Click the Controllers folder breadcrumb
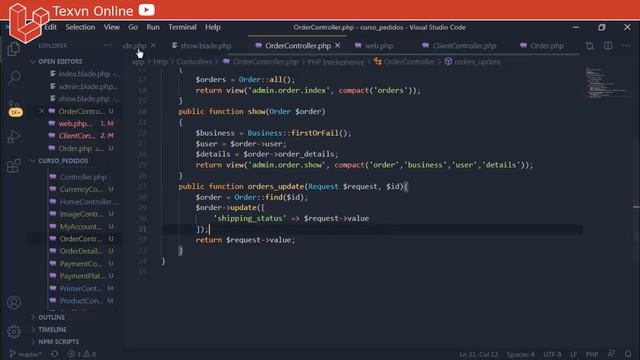This screenshot has height=360, width=640. pos(194,62)
